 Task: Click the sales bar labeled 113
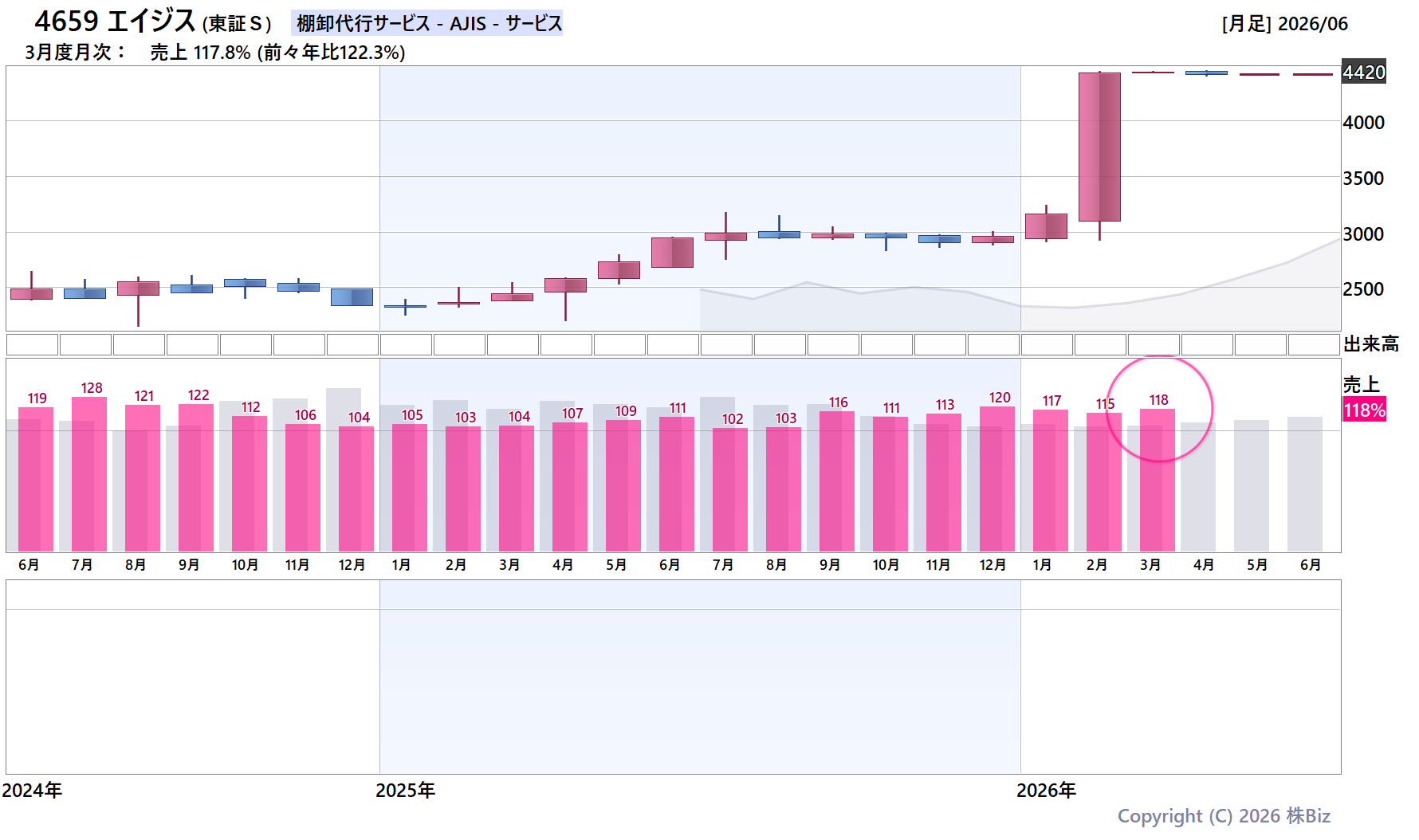pyautogui.click(x=944, y=482)
